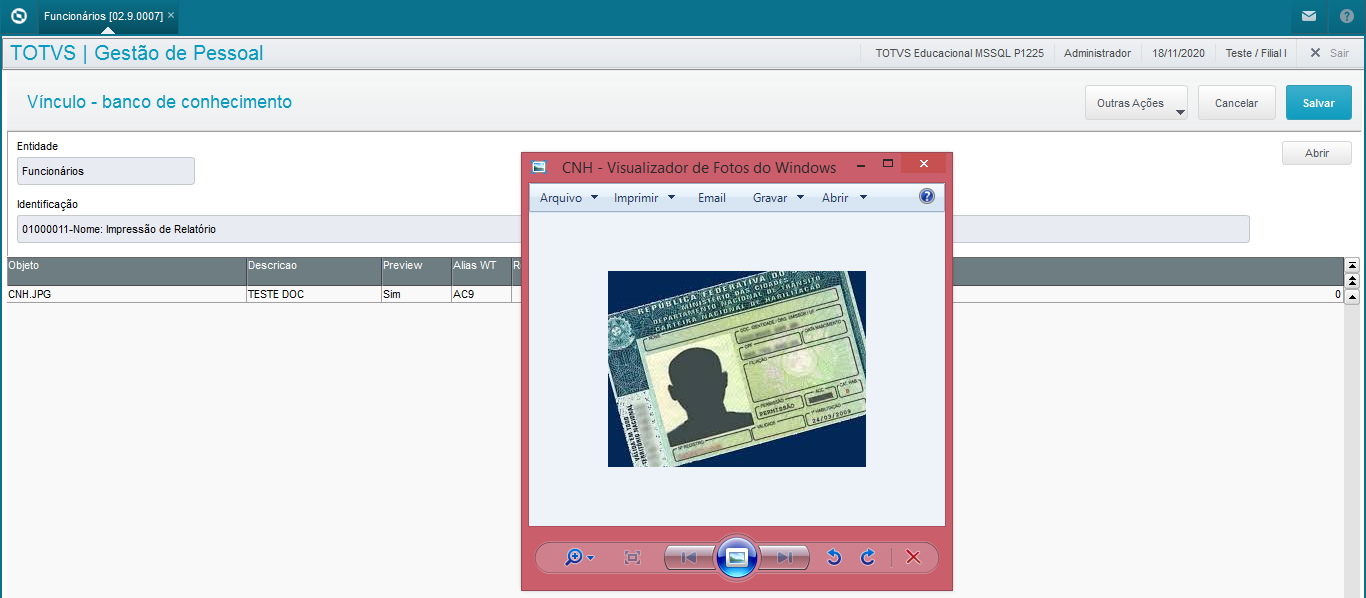Click the photo viewer window icon
This screenshot has height=598, width=1366.
[540, 167]
